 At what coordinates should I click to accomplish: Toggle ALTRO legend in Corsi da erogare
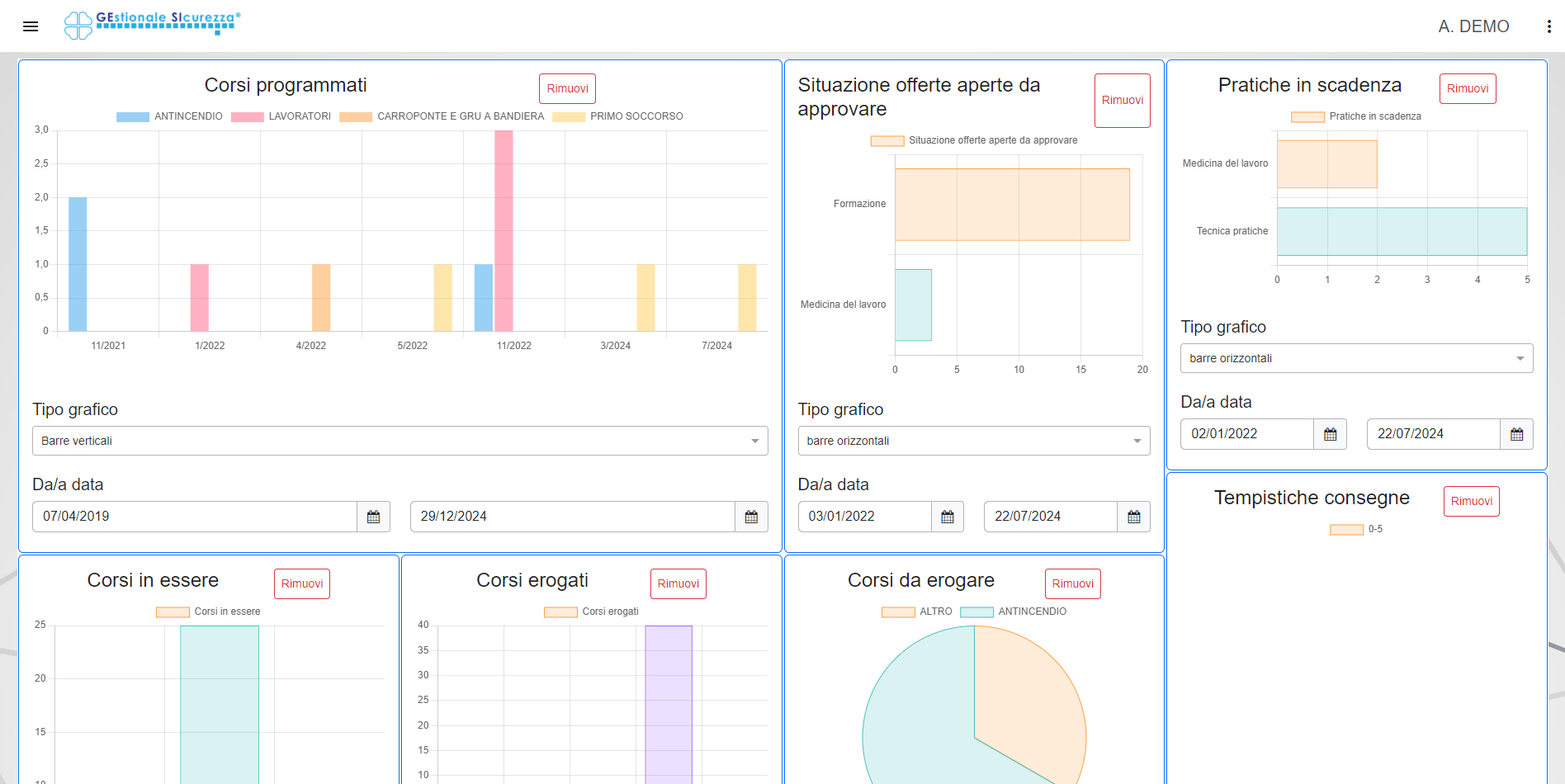(917, 612)
